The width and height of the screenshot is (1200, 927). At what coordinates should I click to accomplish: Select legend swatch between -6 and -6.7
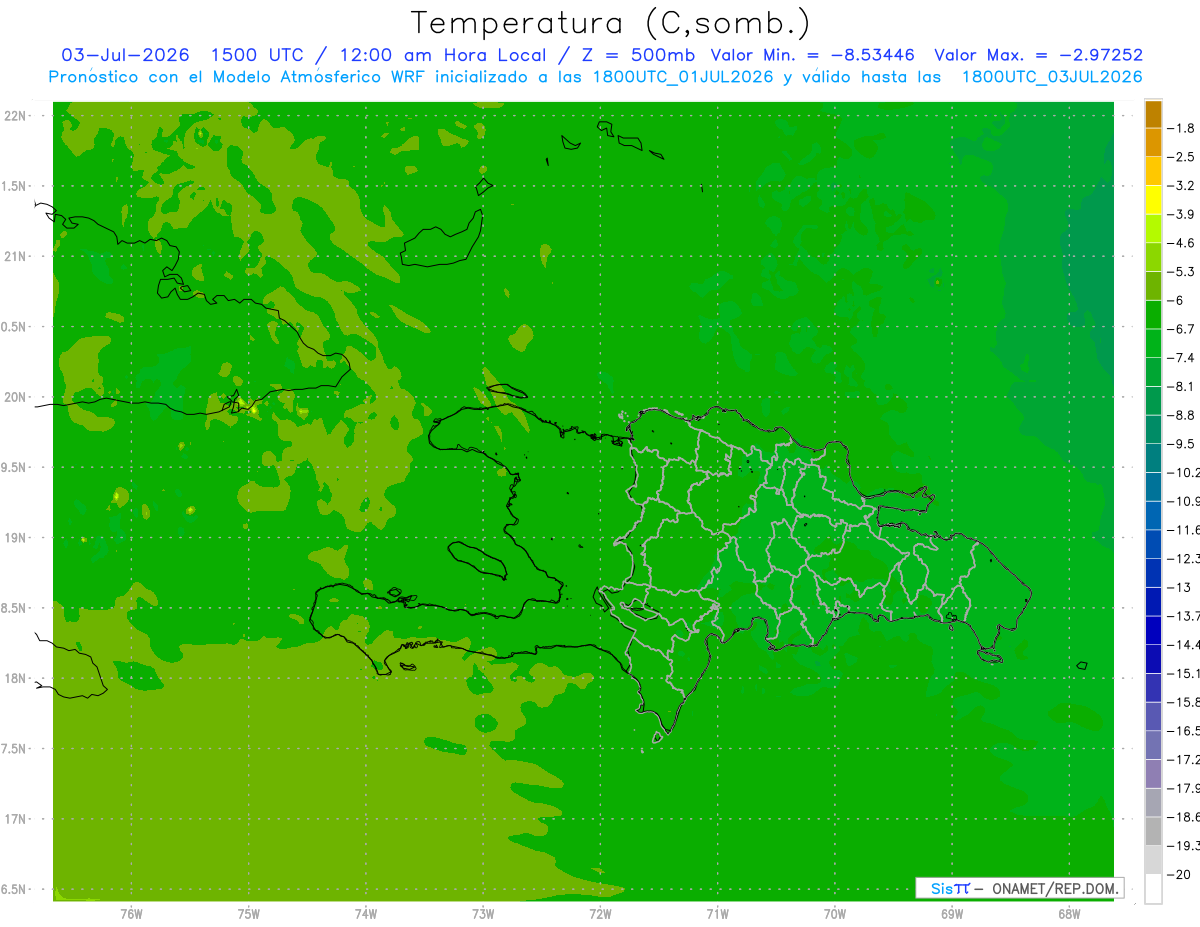point(1153,315)
